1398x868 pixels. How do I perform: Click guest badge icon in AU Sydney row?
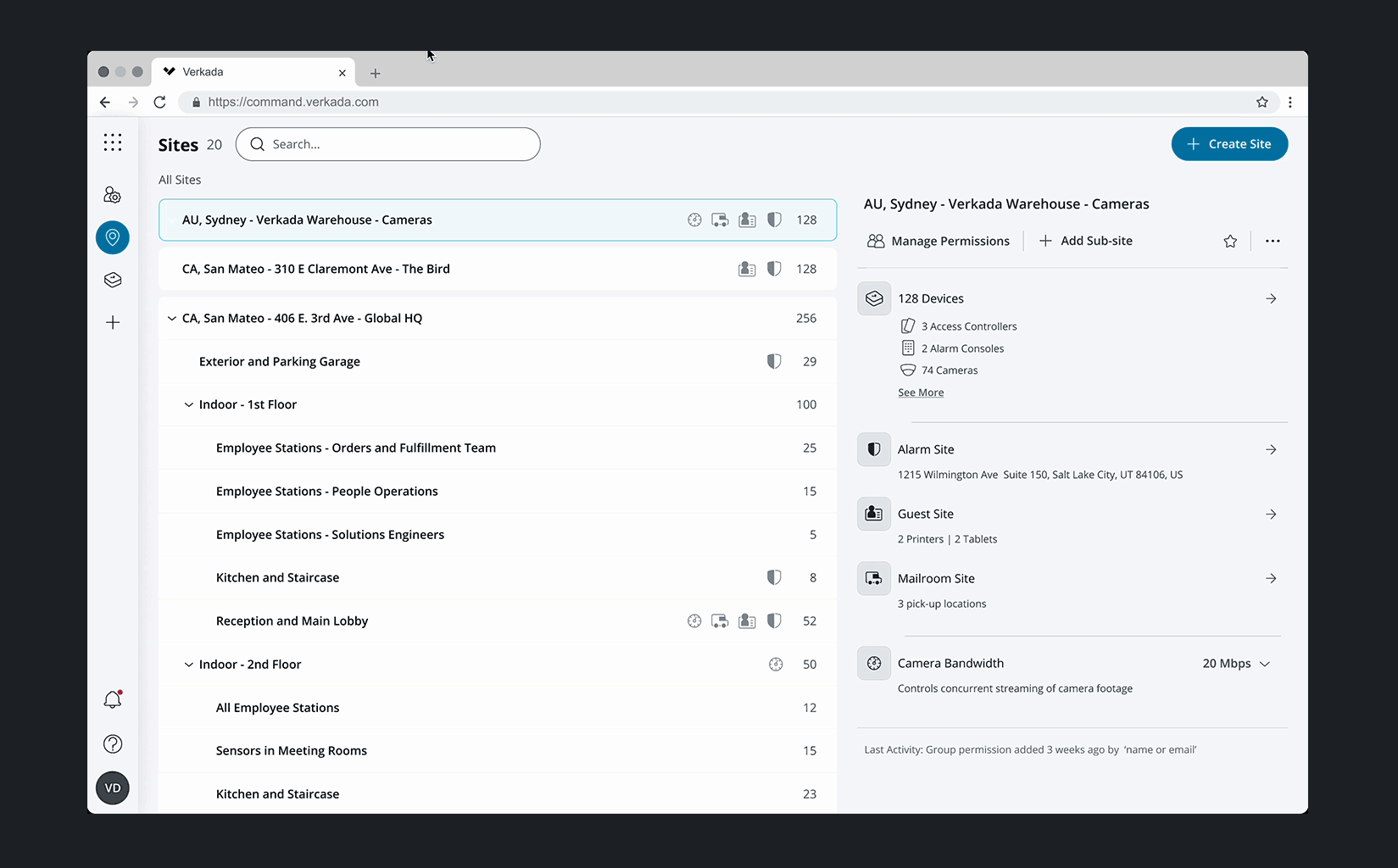747,220
